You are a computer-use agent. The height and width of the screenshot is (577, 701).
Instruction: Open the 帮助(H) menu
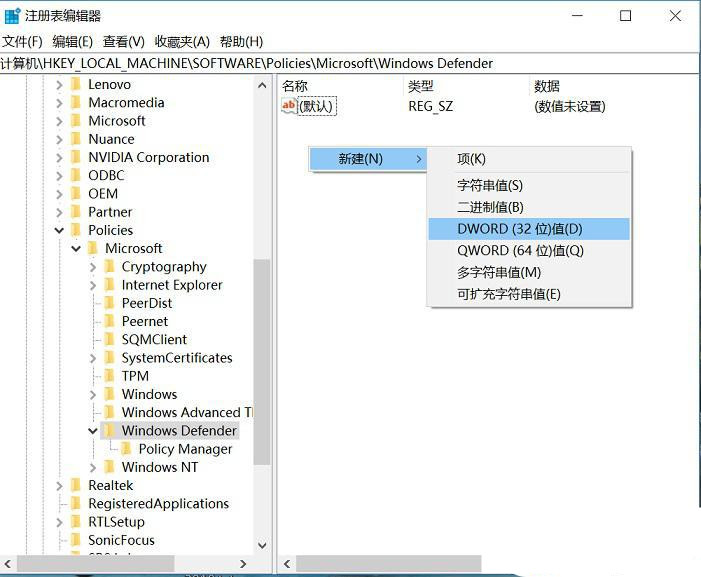(x=241, y=42)
